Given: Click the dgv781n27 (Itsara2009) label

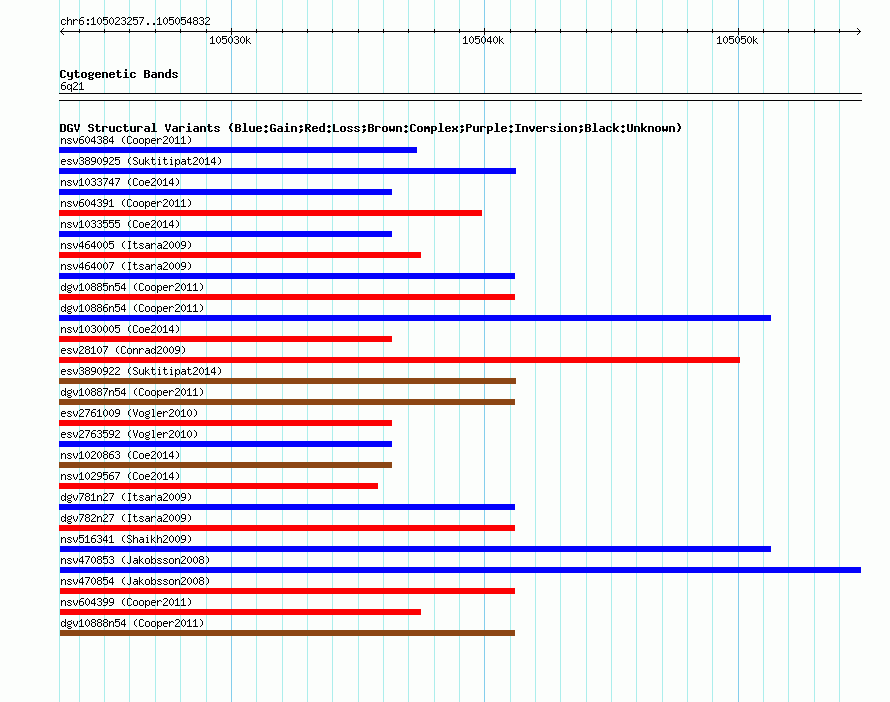Looking at the screenshot, I should [126, 497].
